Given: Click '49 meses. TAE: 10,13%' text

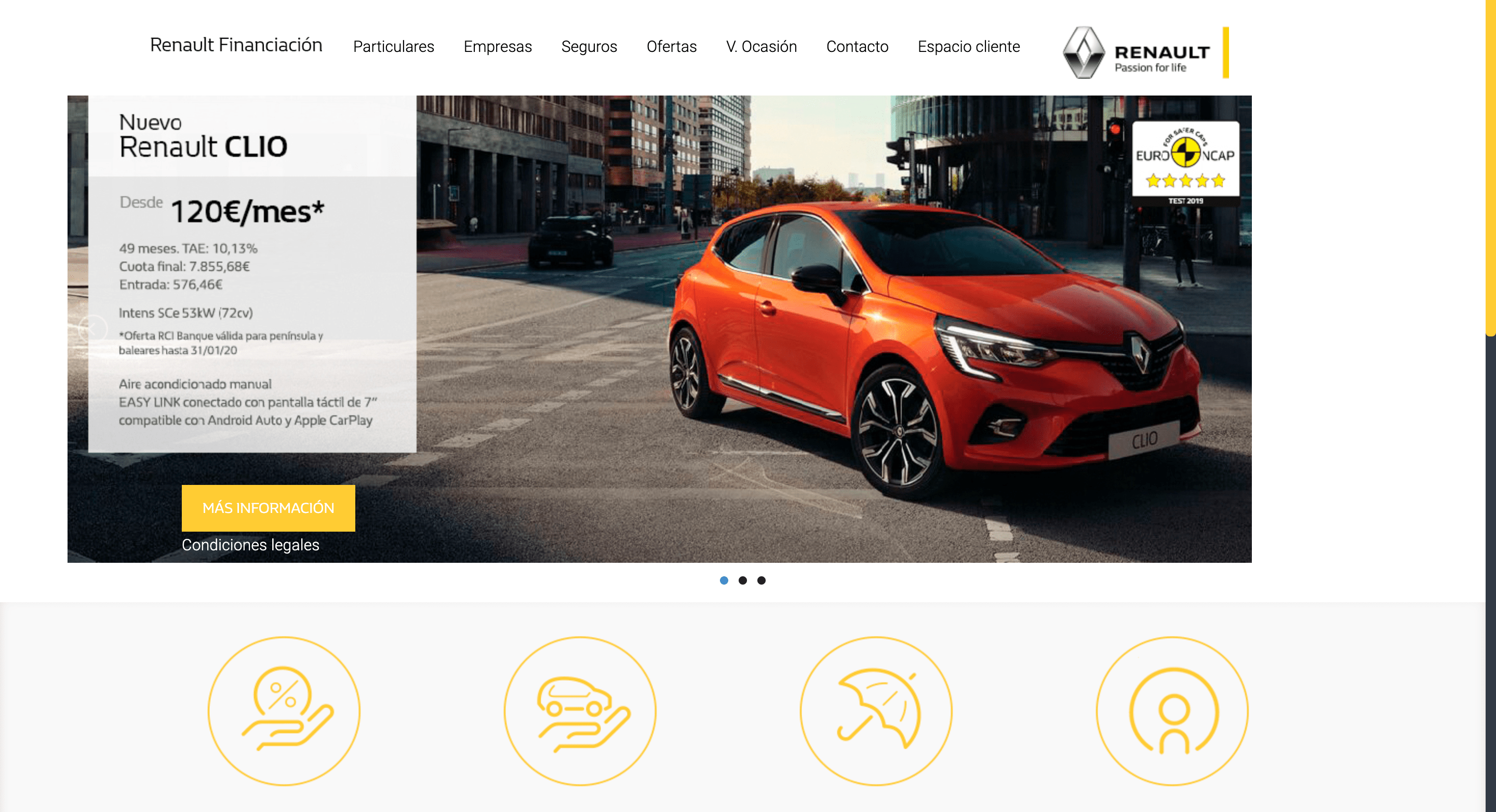Looking at the screenshot, I should pyautogui.click(x=188, y=248).
